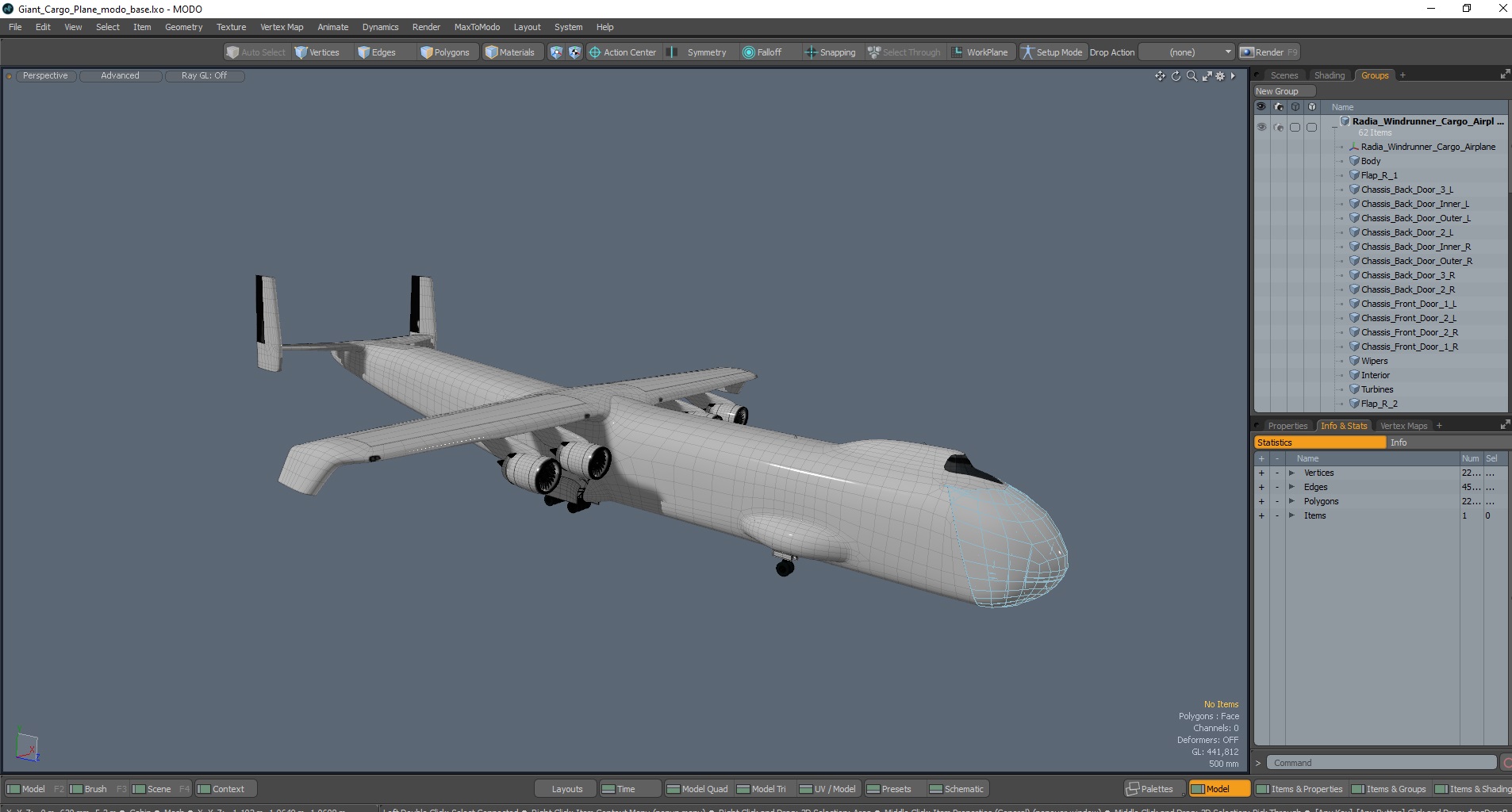Toggle render camera for Radia_Windrunner group
The width and height of the screenshot is (1512, 812).
[1278, 127]
